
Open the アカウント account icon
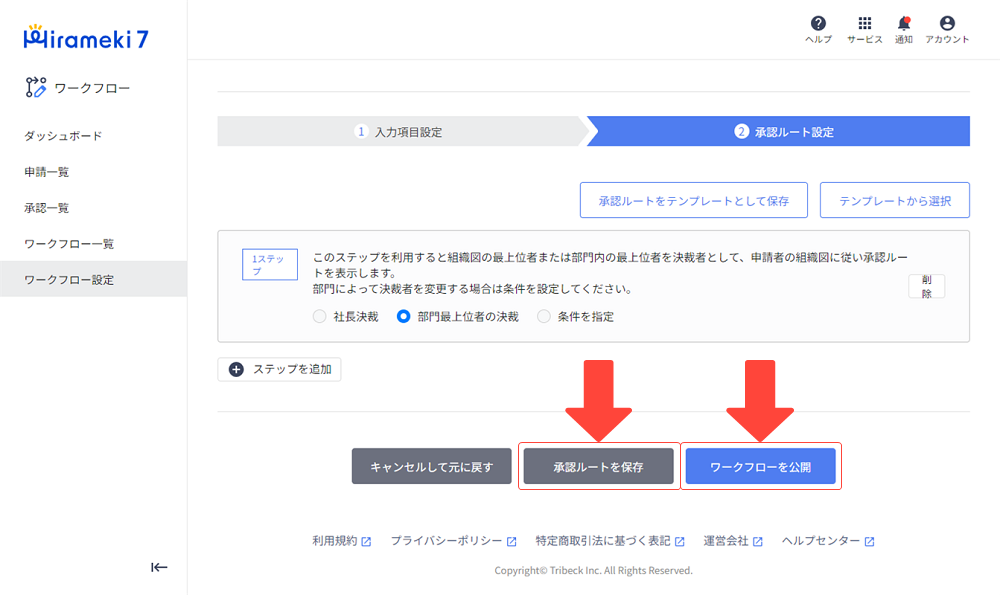[x=947, y=26]
